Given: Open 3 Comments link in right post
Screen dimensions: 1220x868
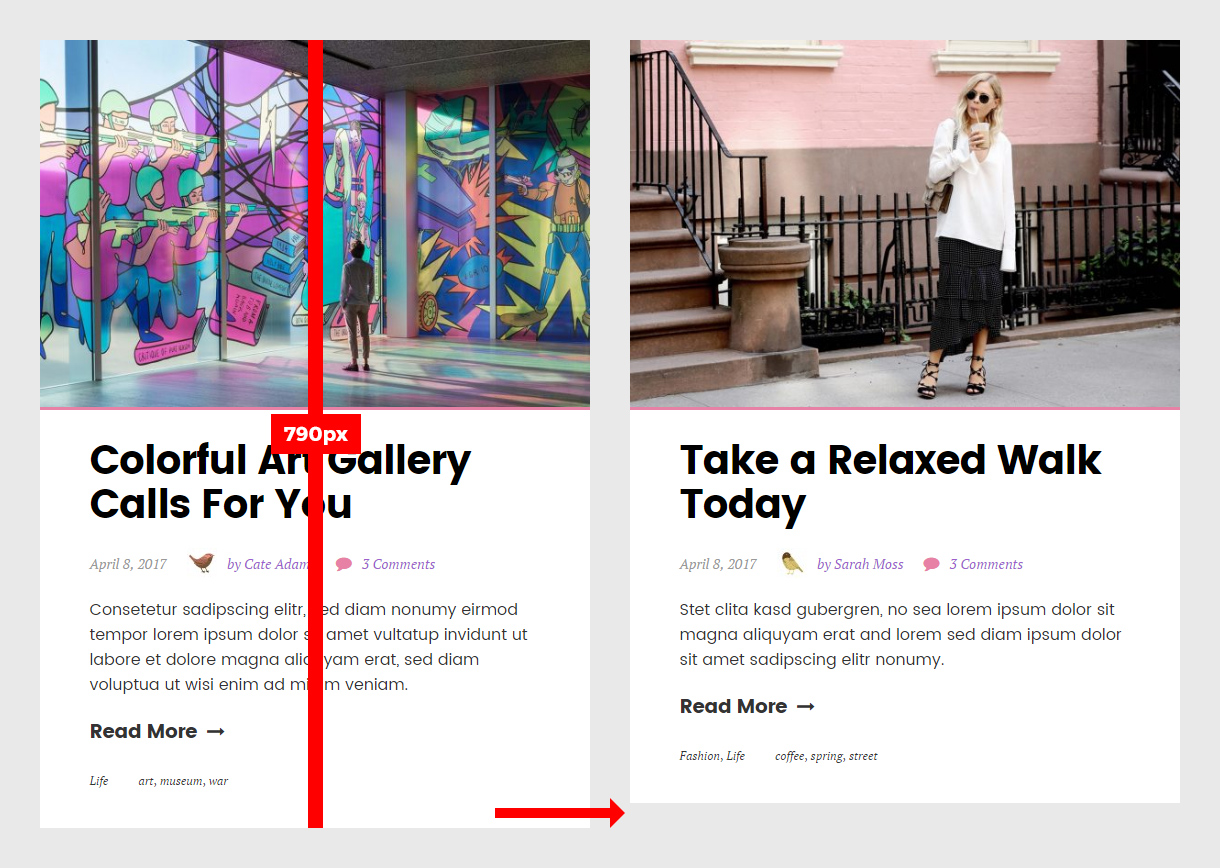Looking at the screenshot, I should tap(986, 564).
